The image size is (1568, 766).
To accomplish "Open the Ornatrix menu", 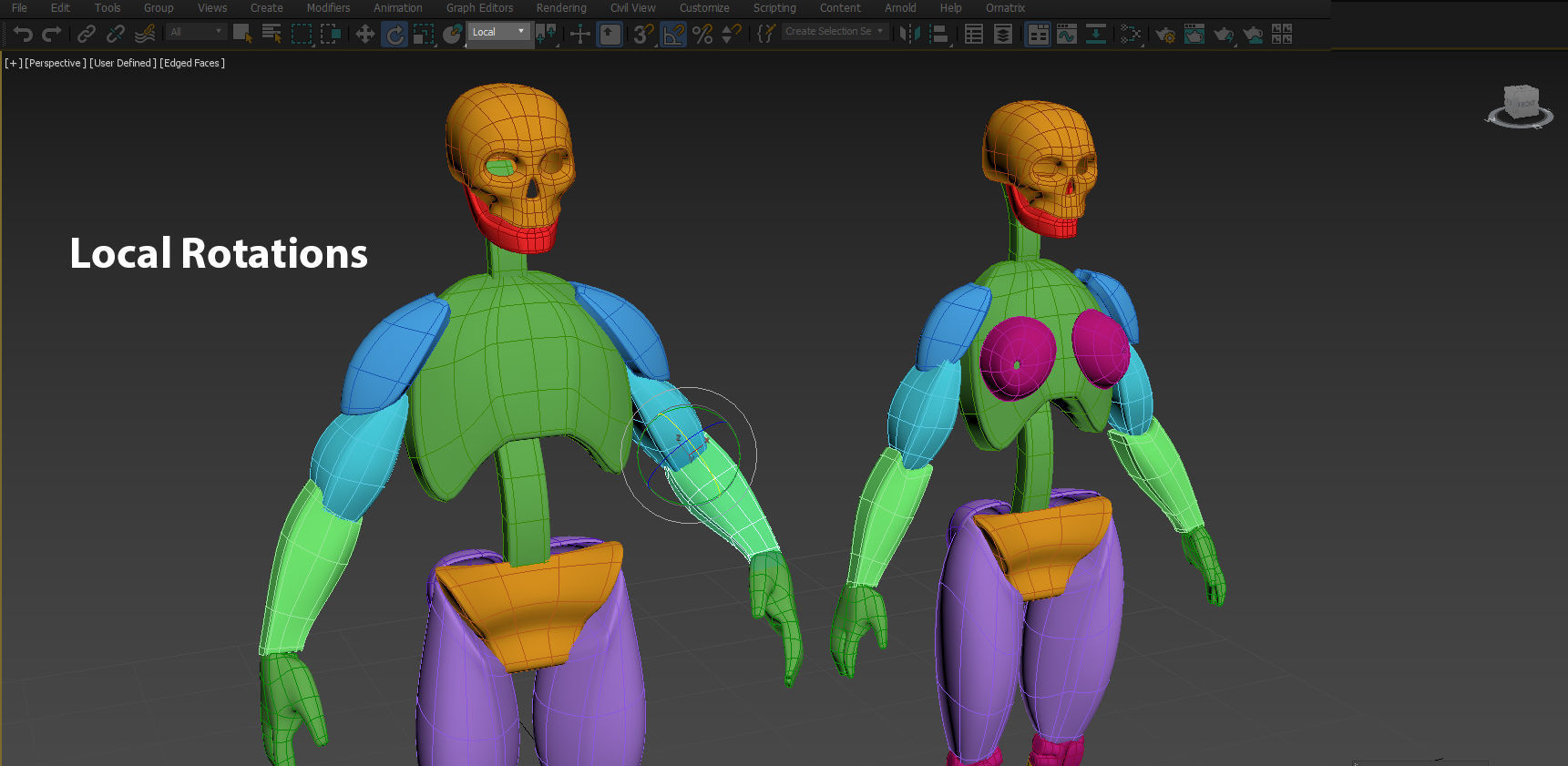I will (1005, 7).
